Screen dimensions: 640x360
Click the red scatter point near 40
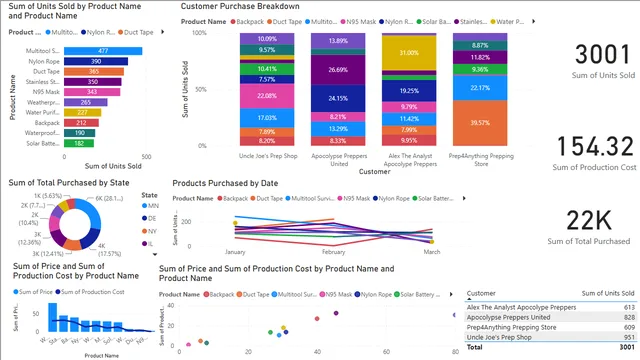(x=317, y=318)
